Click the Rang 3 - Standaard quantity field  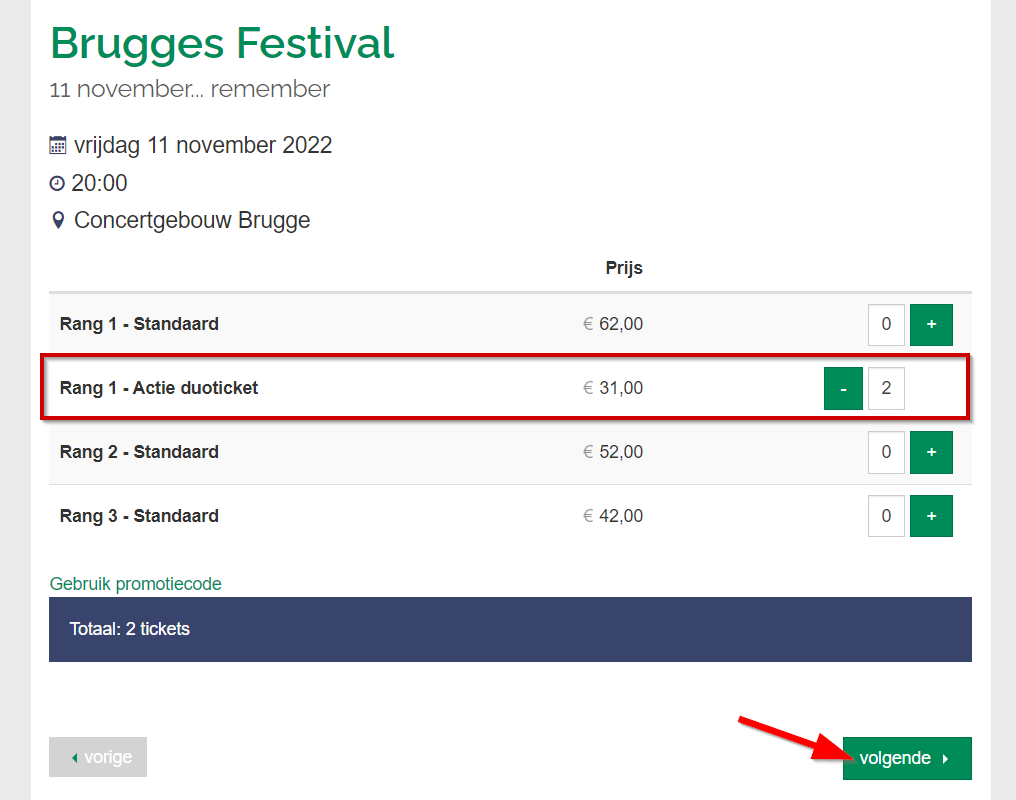[x=886, y=516]
